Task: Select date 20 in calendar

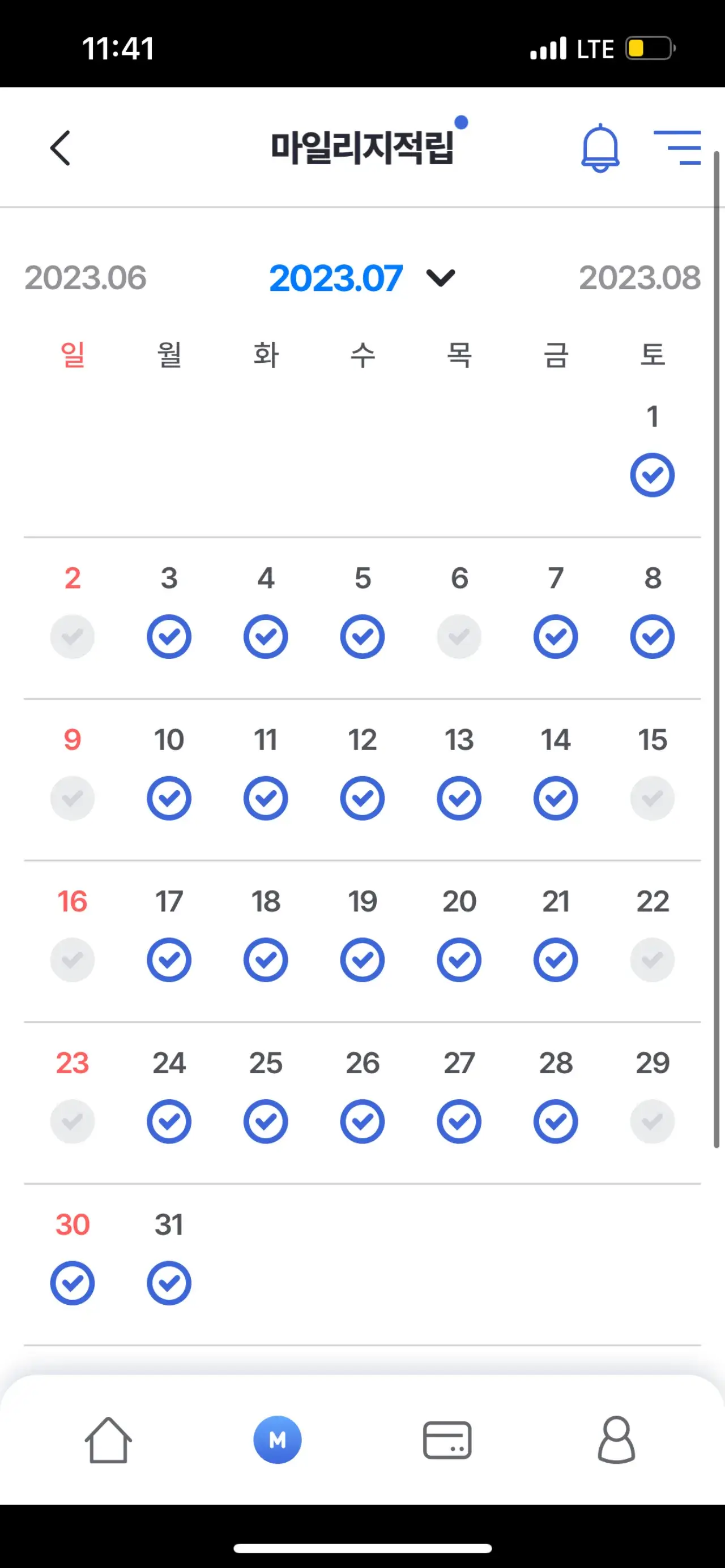Action: pos(459,902)
